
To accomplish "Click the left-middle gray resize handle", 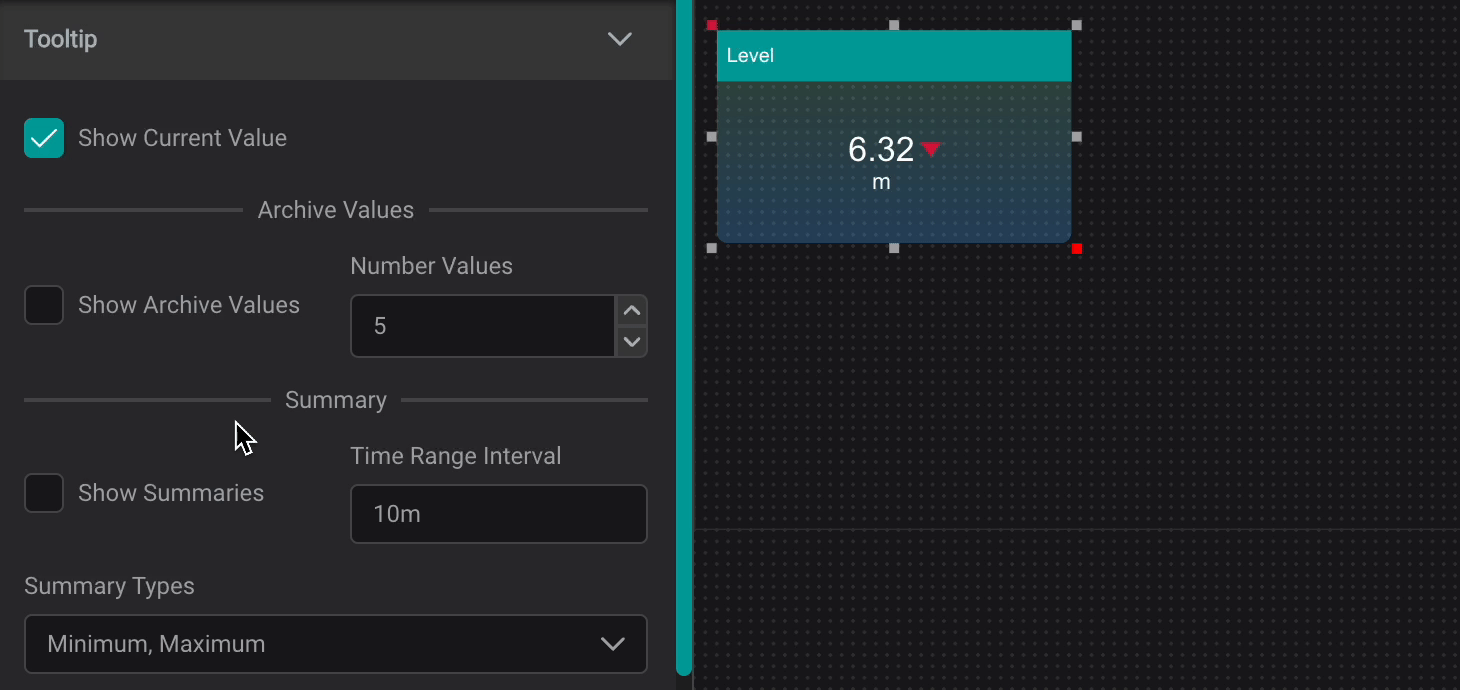I will (x=712, y=136).
